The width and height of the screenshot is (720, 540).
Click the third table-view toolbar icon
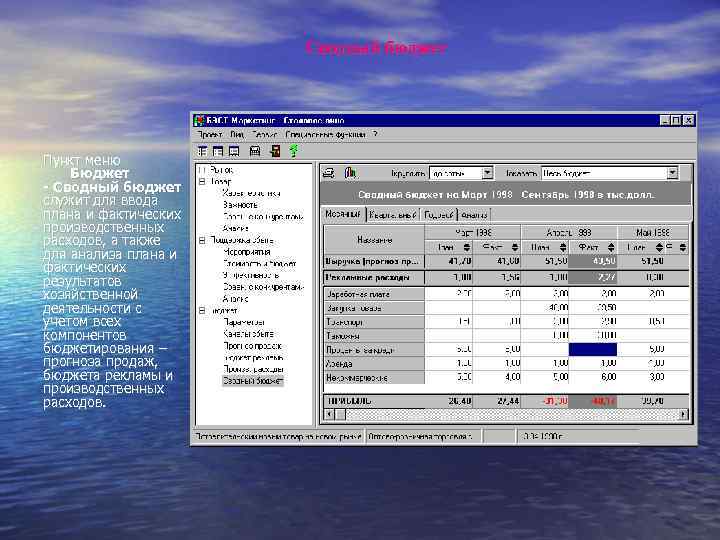[233, 151]
